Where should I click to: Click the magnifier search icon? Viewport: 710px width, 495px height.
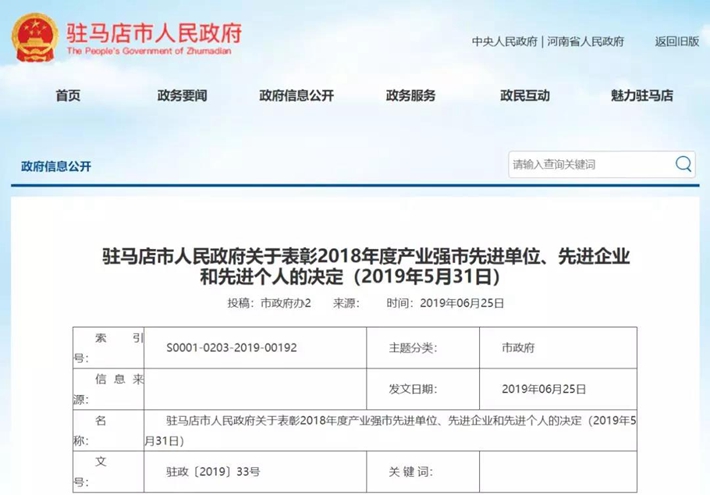(x=683, y=164)
